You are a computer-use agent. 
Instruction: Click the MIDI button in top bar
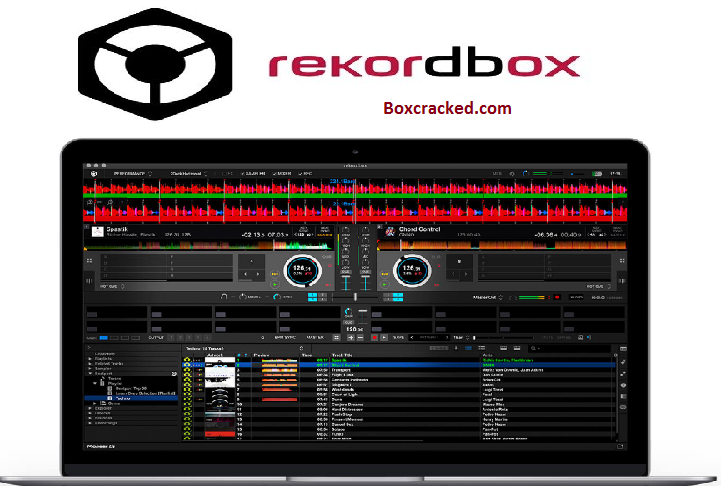pos(497,174)
